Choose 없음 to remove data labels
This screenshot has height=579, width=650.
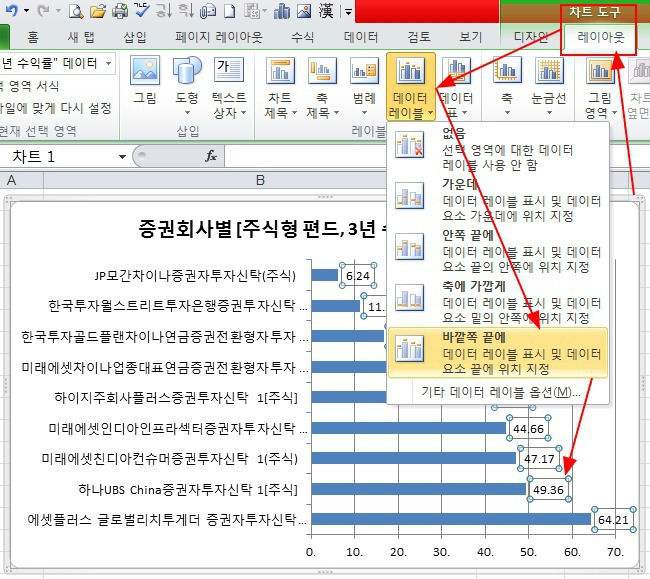(497, 148)
